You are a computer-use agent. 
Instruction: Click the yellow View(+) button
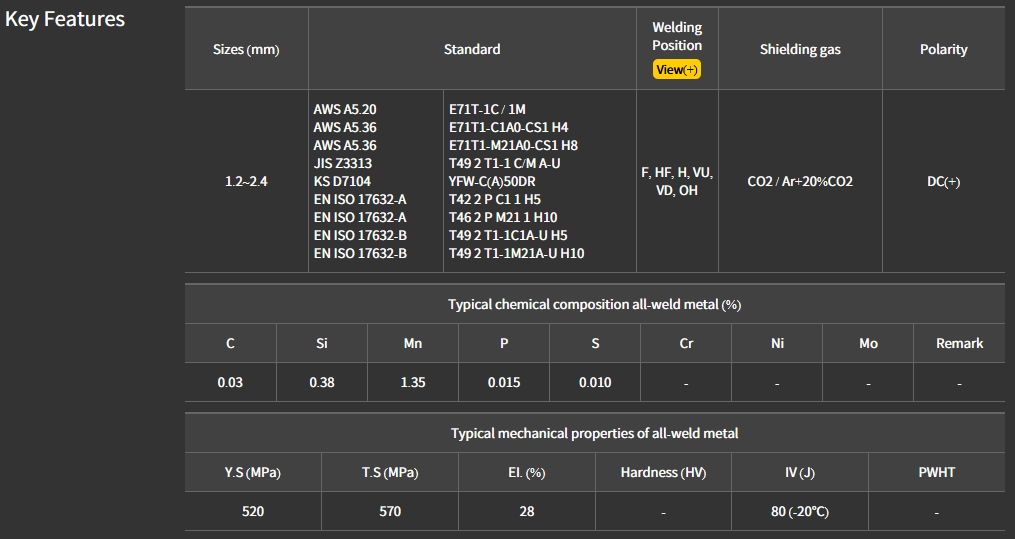tap(676, 70)
